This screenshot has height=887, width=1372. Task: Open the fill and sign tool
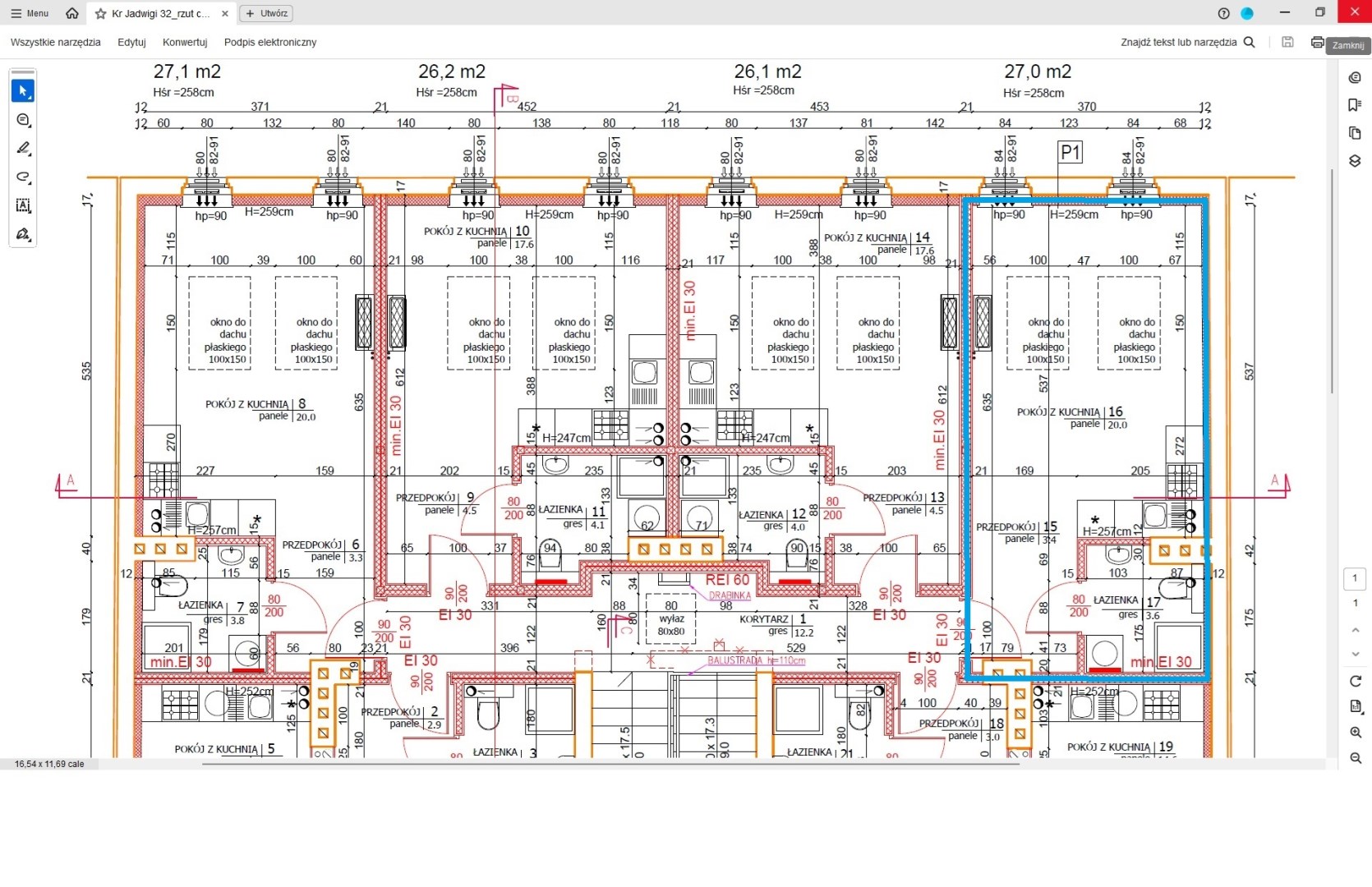23,235
